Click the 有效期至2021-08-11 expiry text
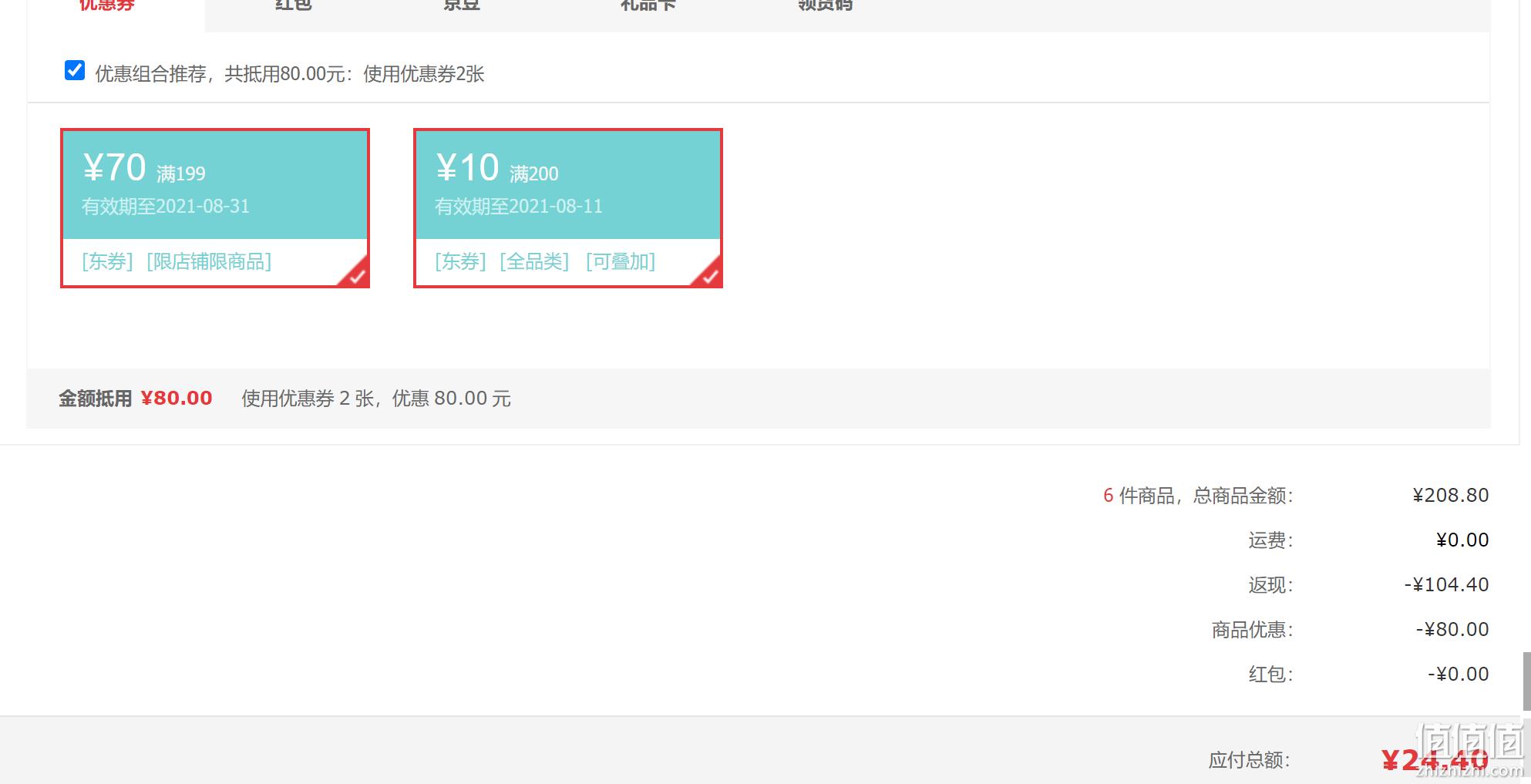The height and width of the screenshot is (784, 1531). click(519, 207)
